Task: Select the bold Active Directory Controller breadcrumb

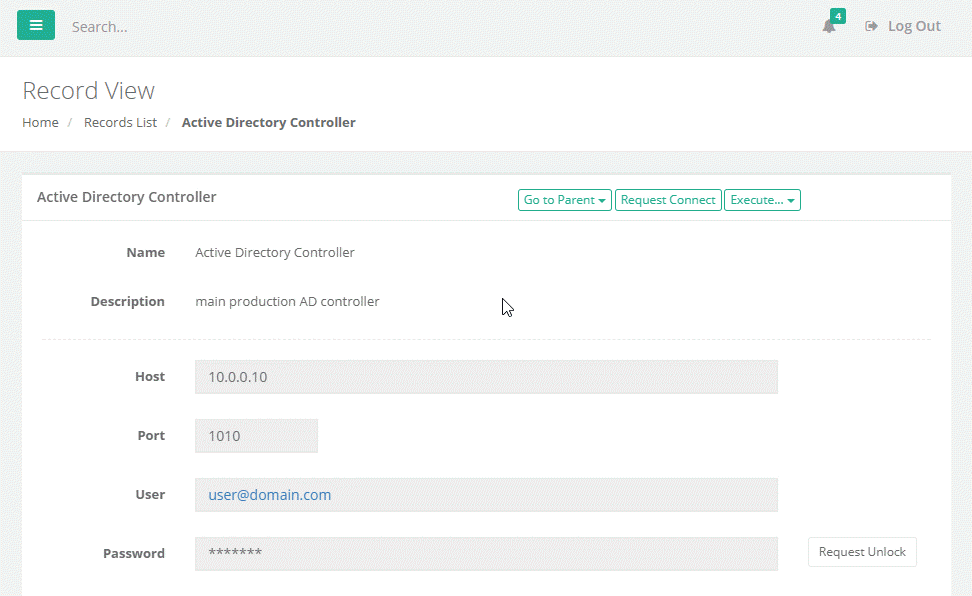Action: (268, 122)
